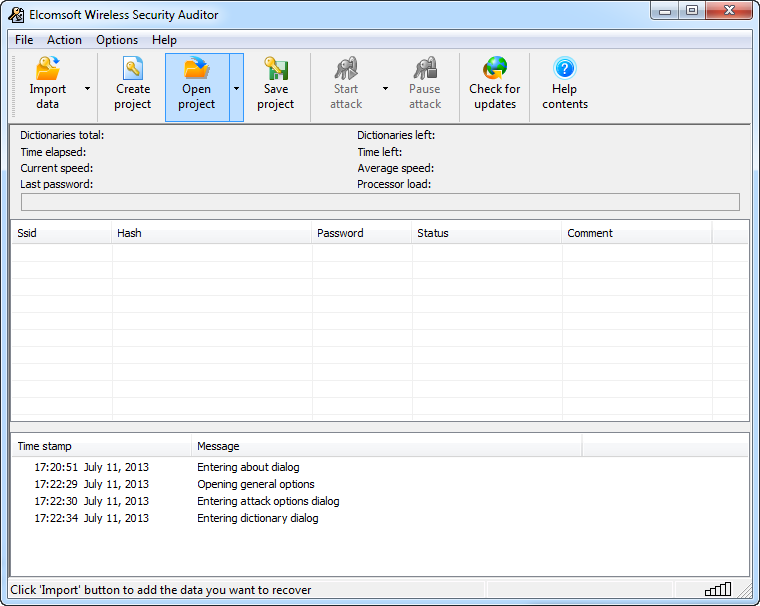Select log entry 'Opening general options'
This screenshot has width=760, height=606.
(x=256, y=484)
